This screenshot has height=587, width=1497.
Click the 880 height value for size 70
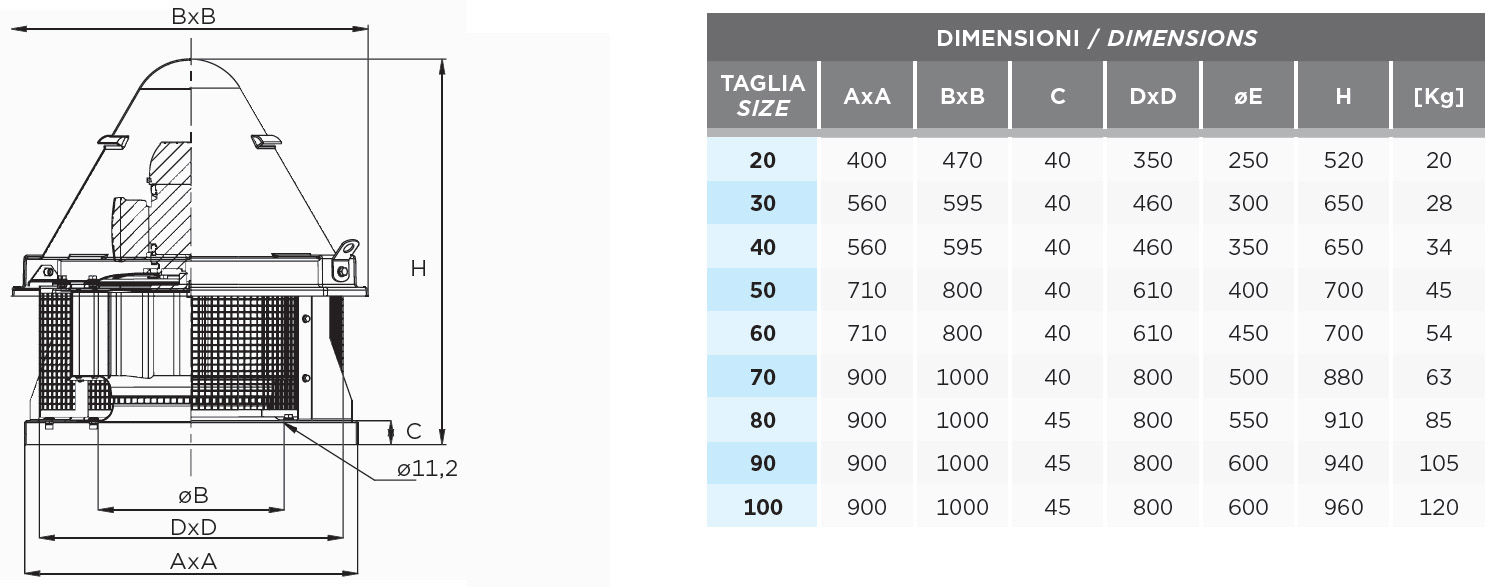pyautogui.click(x=1343, y=377)
